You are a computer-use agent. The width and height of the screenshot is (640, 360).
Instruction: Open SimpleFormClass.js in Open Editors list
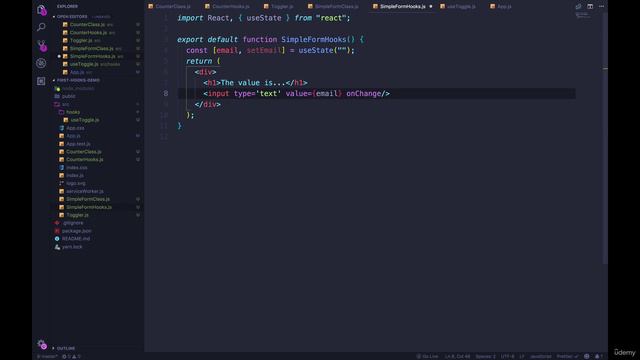pyautogui.click(x=92, y=49)
